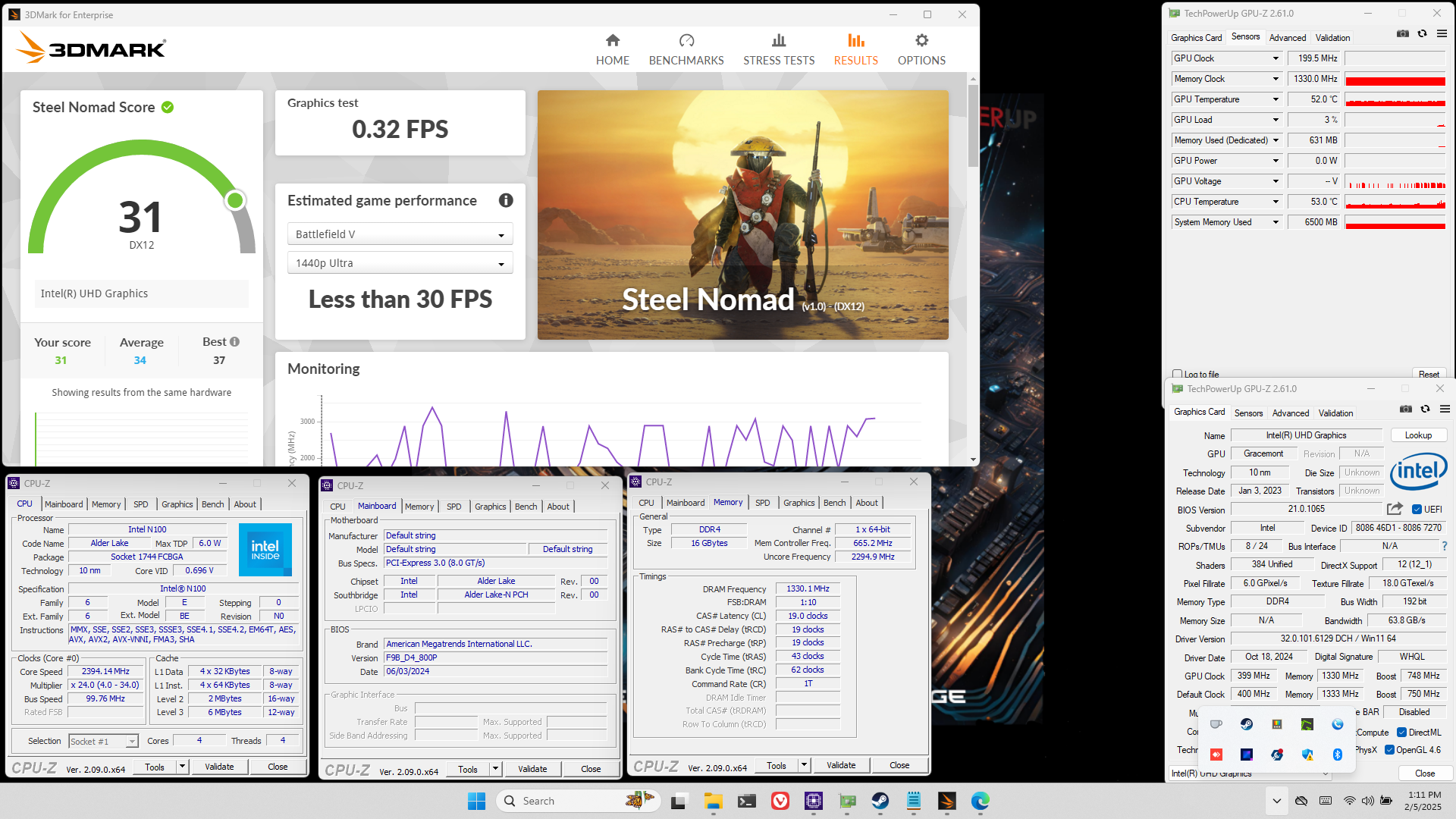Go to 3DMark BENCHMARKS section

click(686, 49)
